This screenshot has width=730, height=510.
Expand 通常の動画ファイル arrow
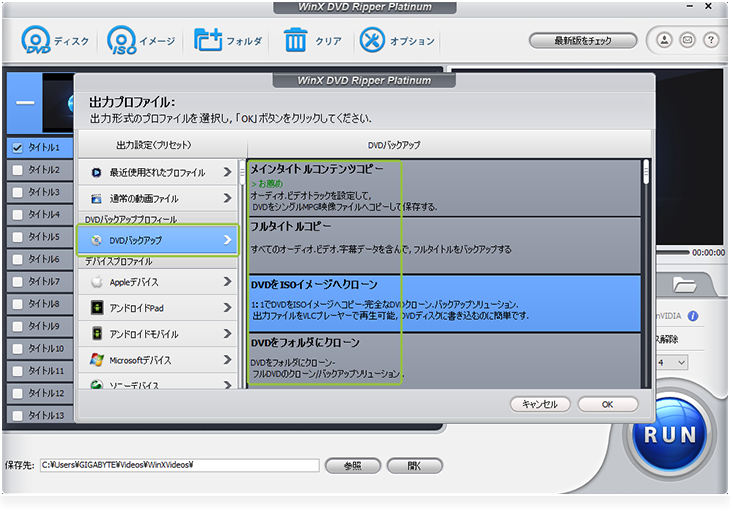227,198
